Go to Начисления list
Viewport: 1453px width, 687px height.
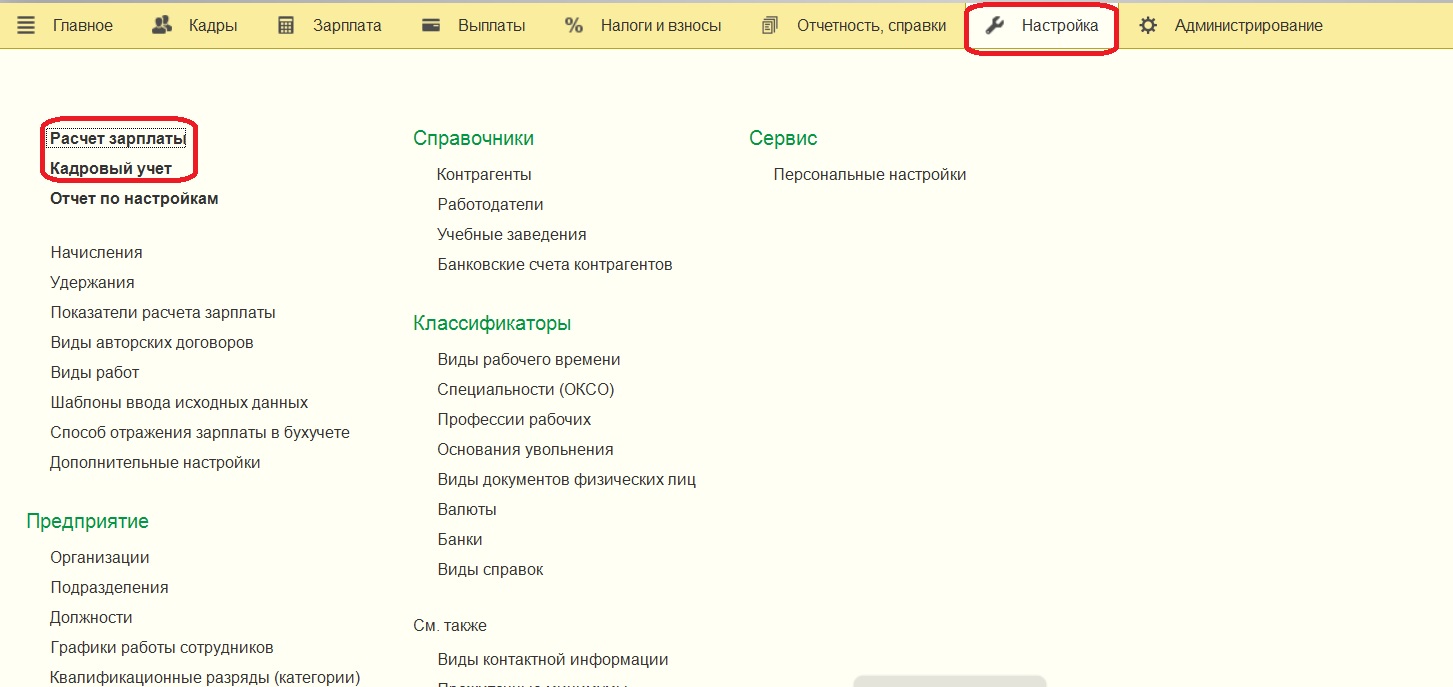click(96, 253)
